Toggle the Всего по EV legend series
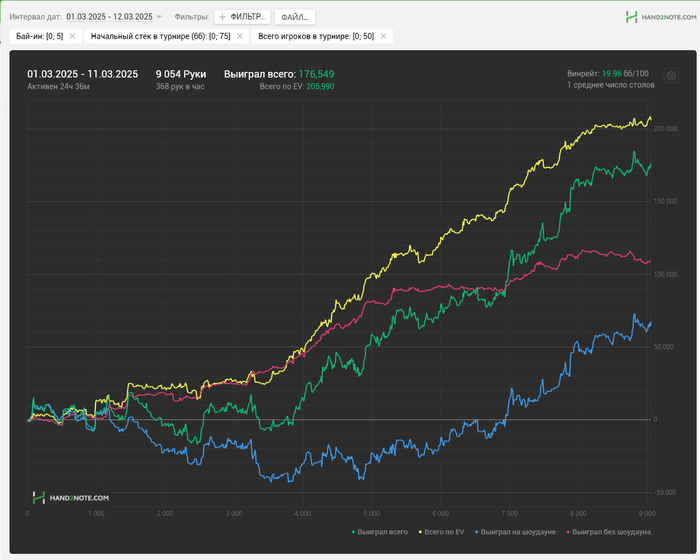Screen dimensions: 700x560 pos(441,532)
